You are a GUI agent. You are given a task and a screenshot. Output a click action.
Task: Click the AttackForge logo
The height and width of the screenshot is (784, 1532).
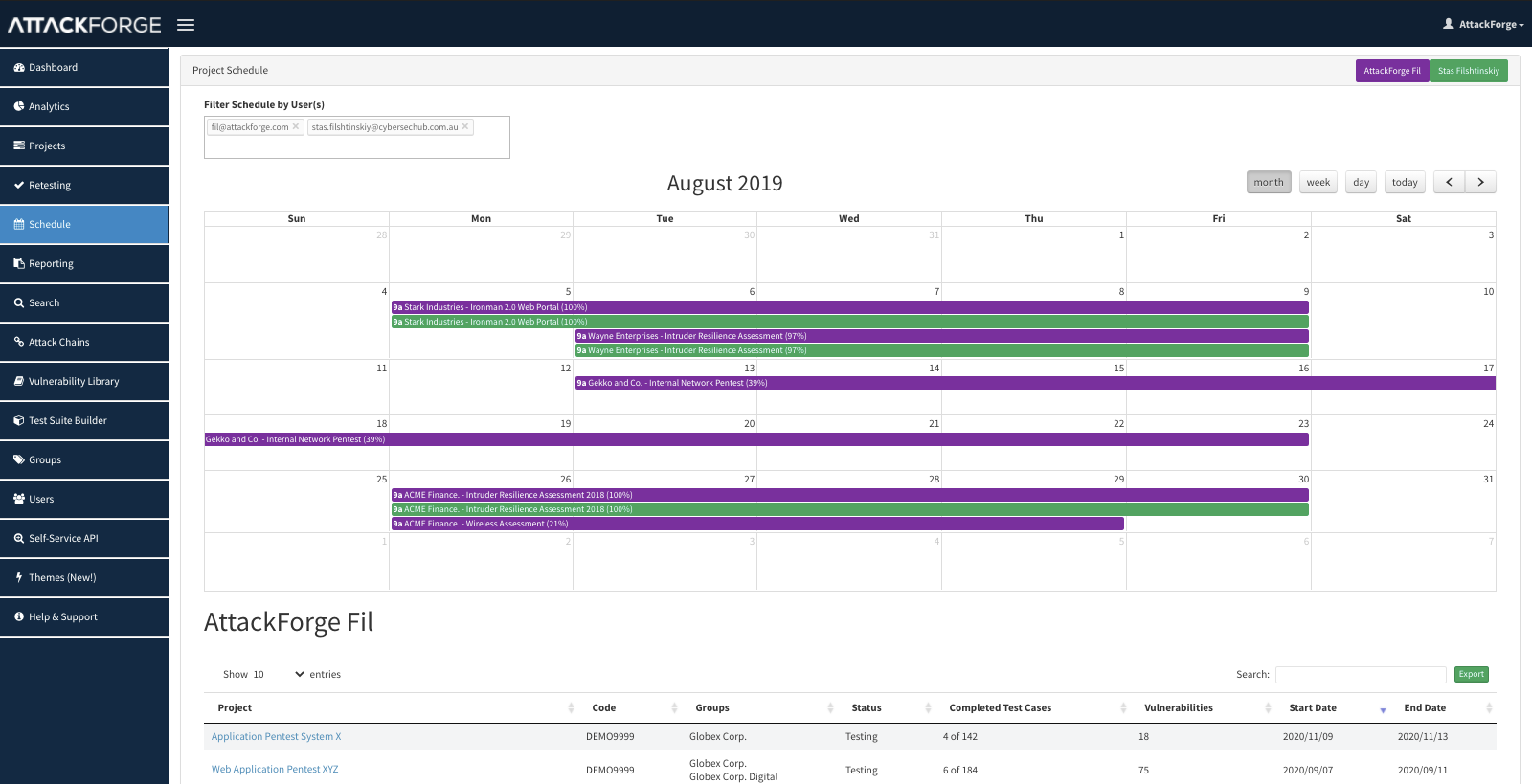tap(84, 25)
